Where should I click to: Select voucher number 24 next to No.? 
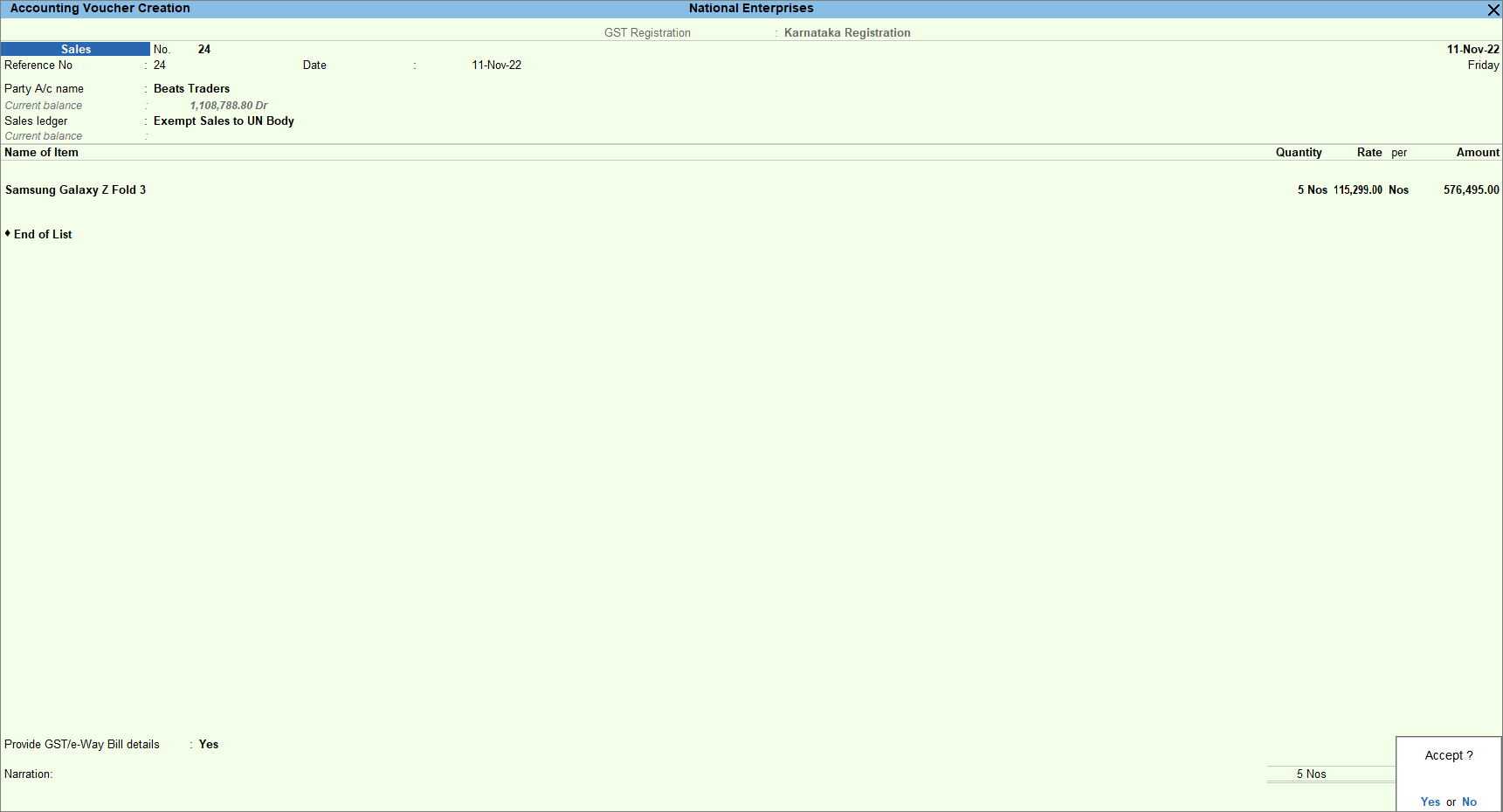[x=204, y=49]
